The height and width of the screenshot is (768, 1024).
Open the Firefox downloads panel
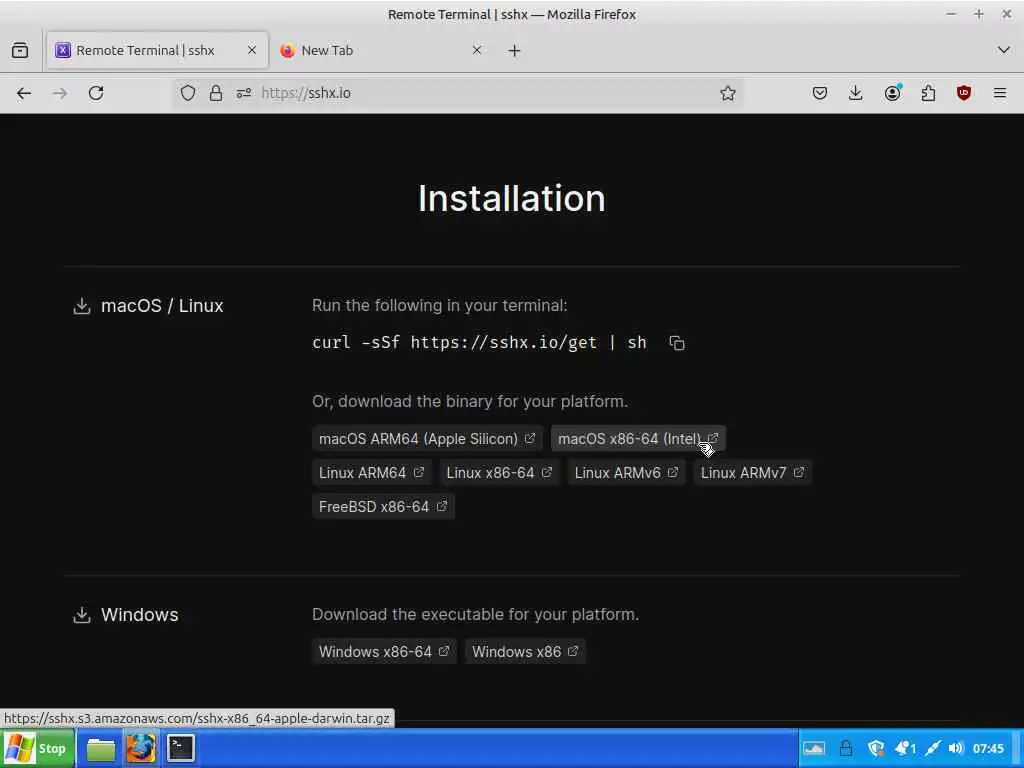coord(855,93)
